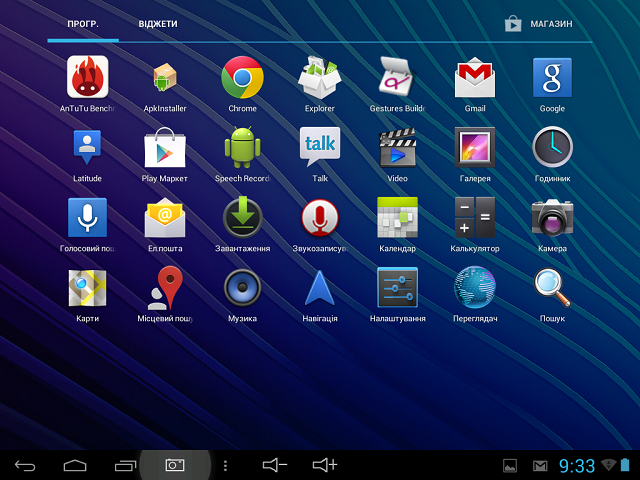Open the Карти maps app
The image size is (640, 480).
pyautogui.click(x=87, y=288)
